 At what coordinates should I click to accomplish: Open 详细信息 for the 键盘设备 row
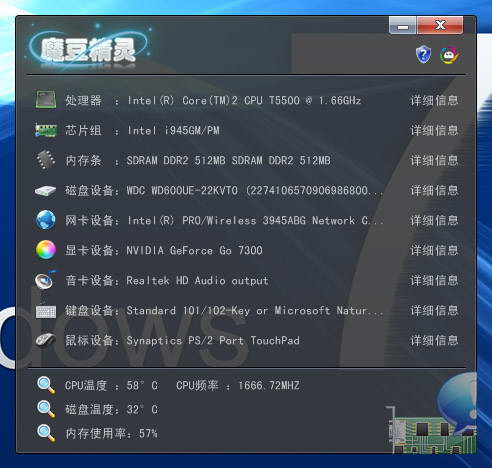click(x=434, y=311)
